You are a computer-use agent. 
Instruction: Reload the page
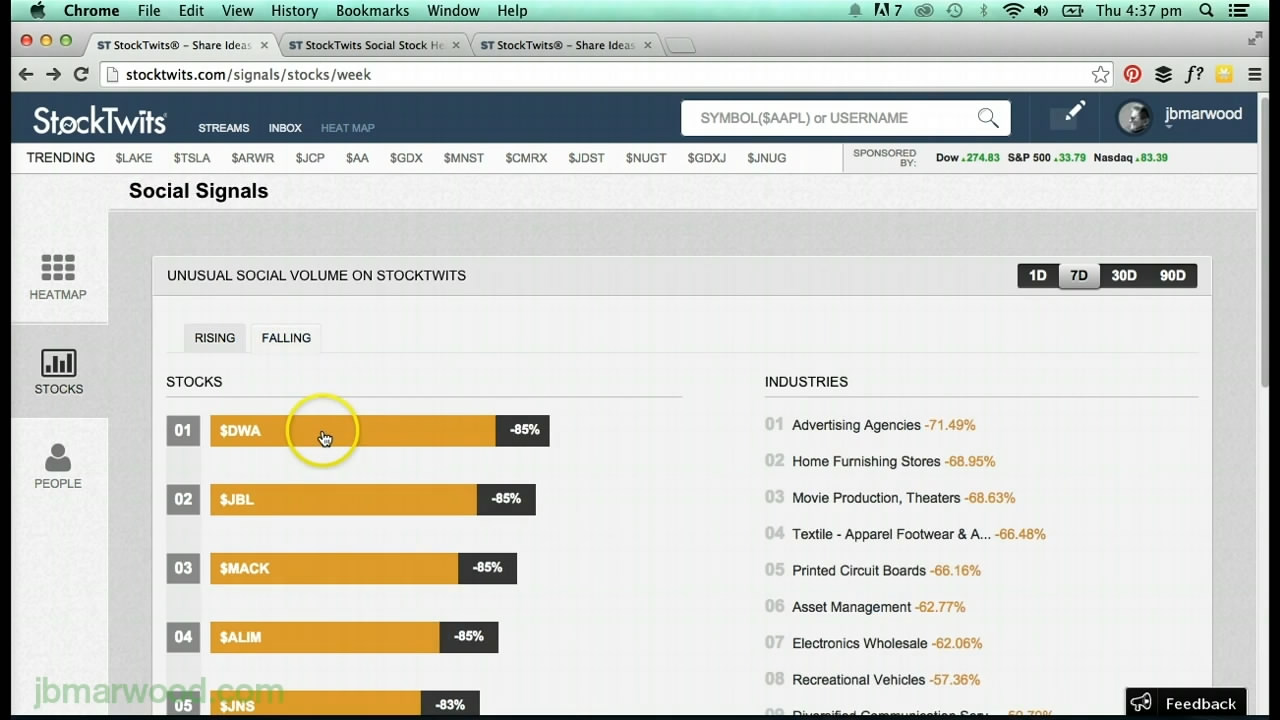point(81,74)
